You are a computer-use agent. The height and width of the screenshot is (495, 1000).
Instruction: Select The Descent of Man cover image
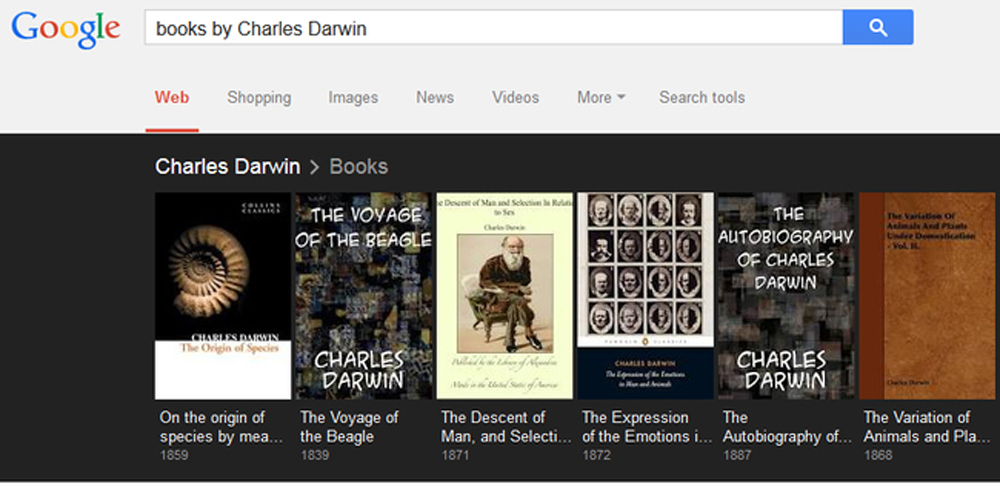[x=504, y=296]
